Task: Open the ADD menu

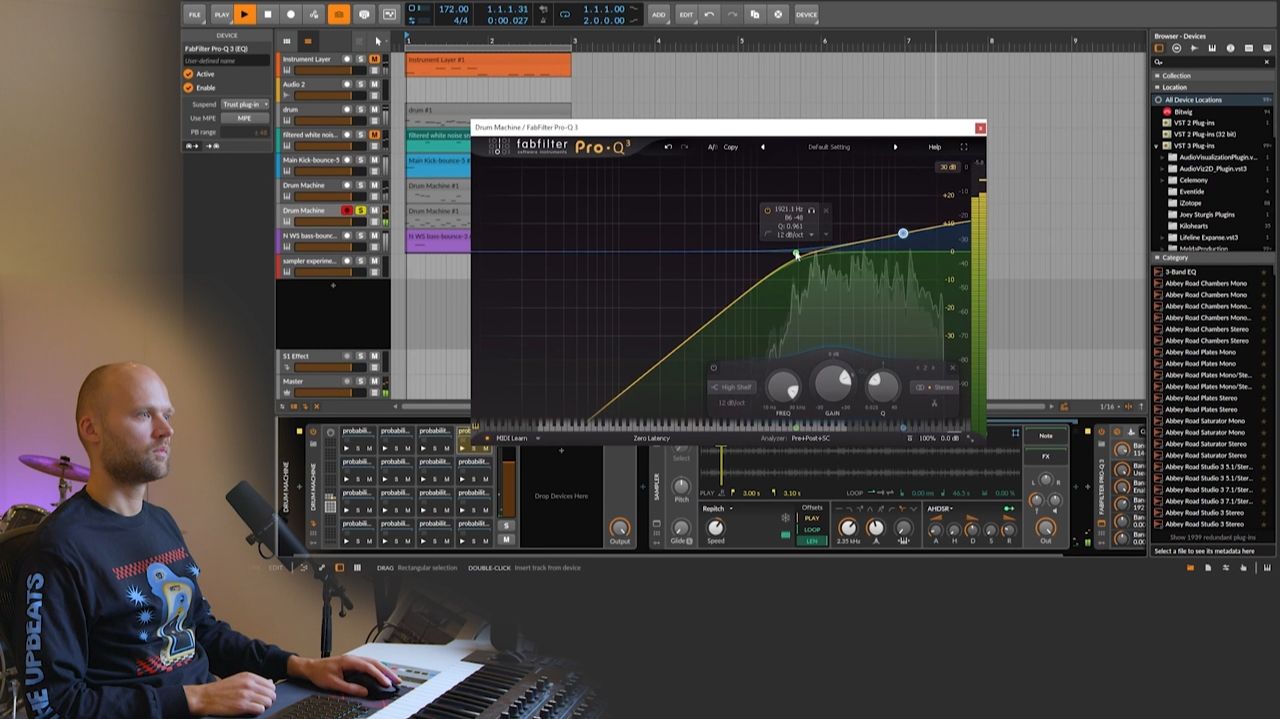Action: point(658,14)
